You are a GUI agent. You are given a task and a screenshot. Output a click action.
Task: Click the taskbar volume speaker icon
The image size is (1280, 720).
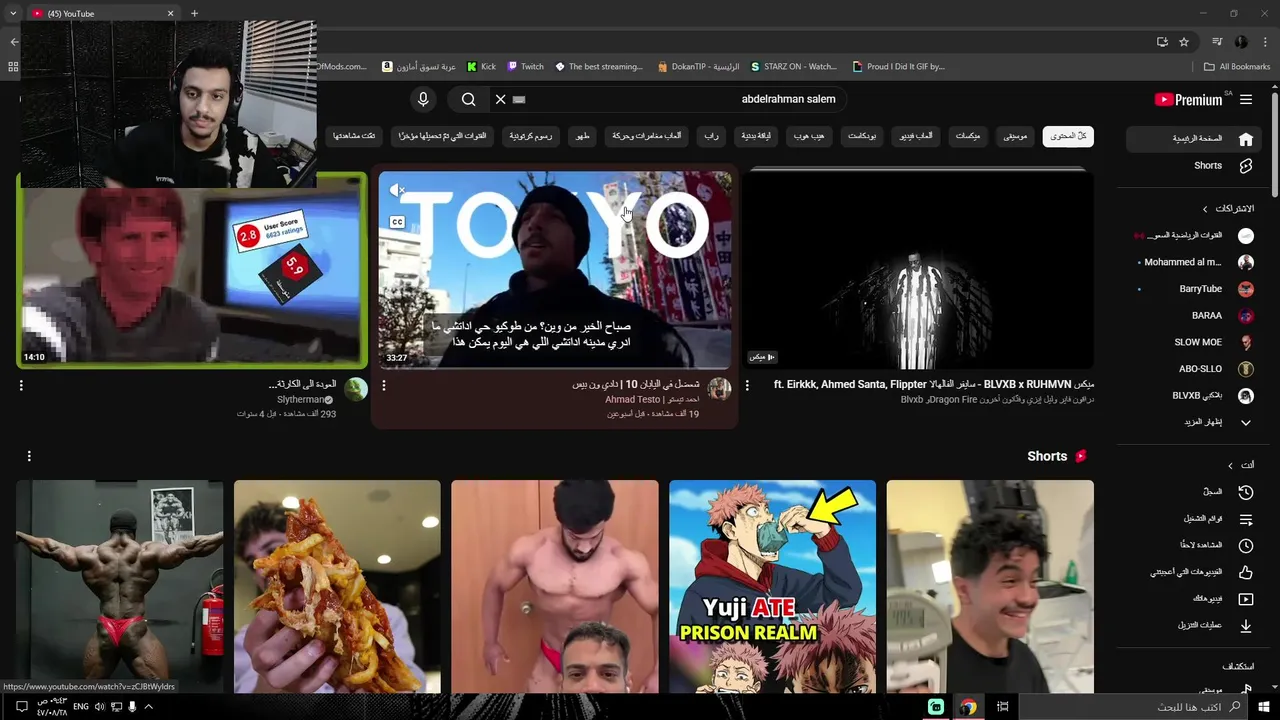[x=99, y=707]
